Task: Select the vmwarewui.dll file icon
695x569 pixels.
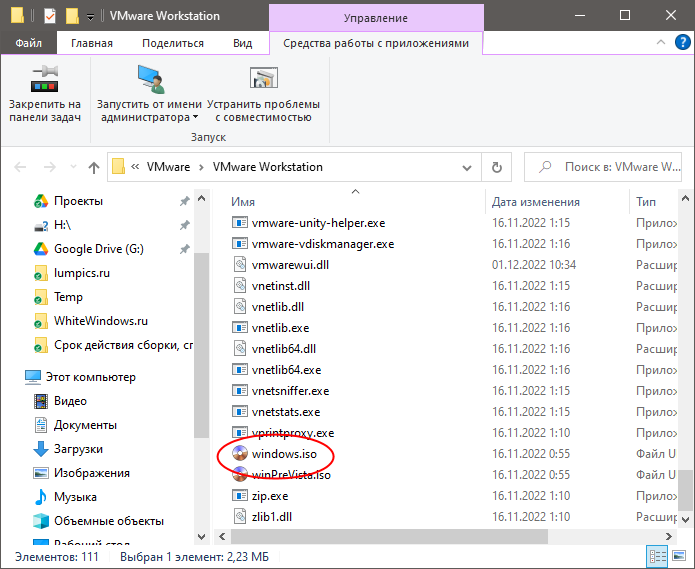Action: tap(240, 265)
